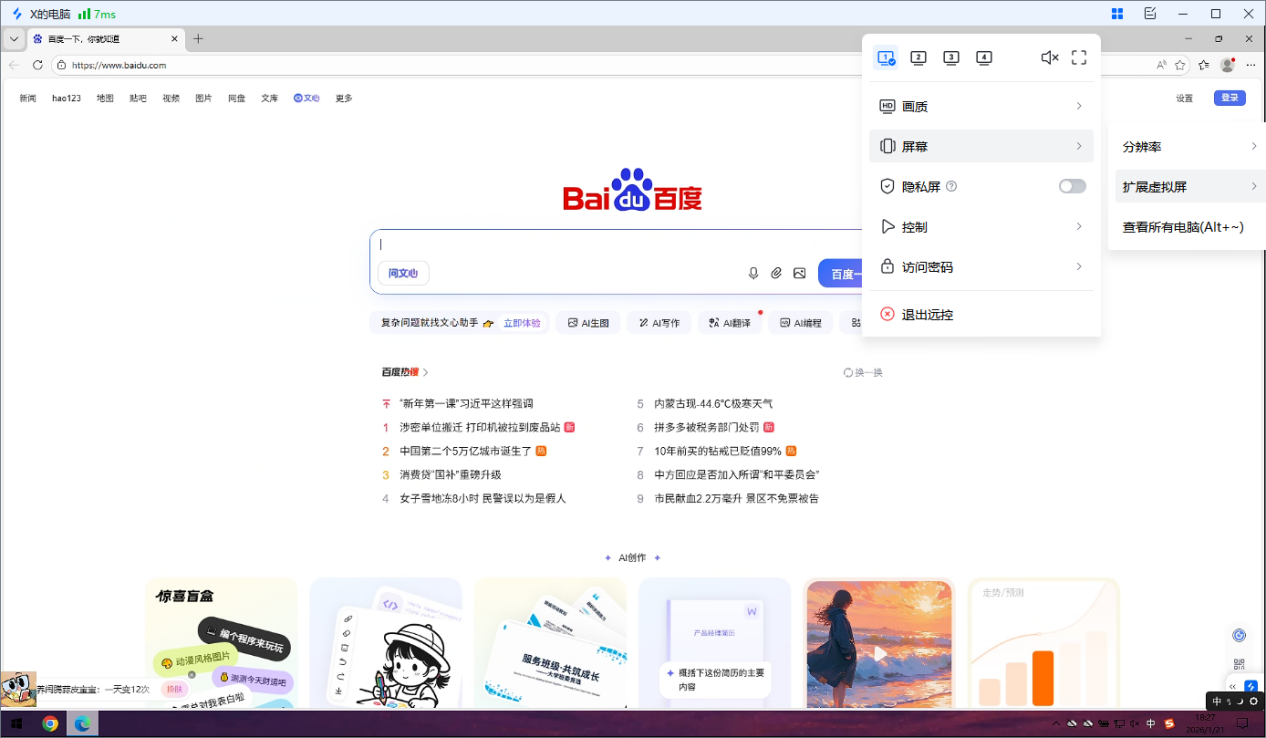Image resolution: width=1266 pixels, height=738 pixels.
Task: Open Chrome from the taskbar
Action: click(x=50, y=723)
